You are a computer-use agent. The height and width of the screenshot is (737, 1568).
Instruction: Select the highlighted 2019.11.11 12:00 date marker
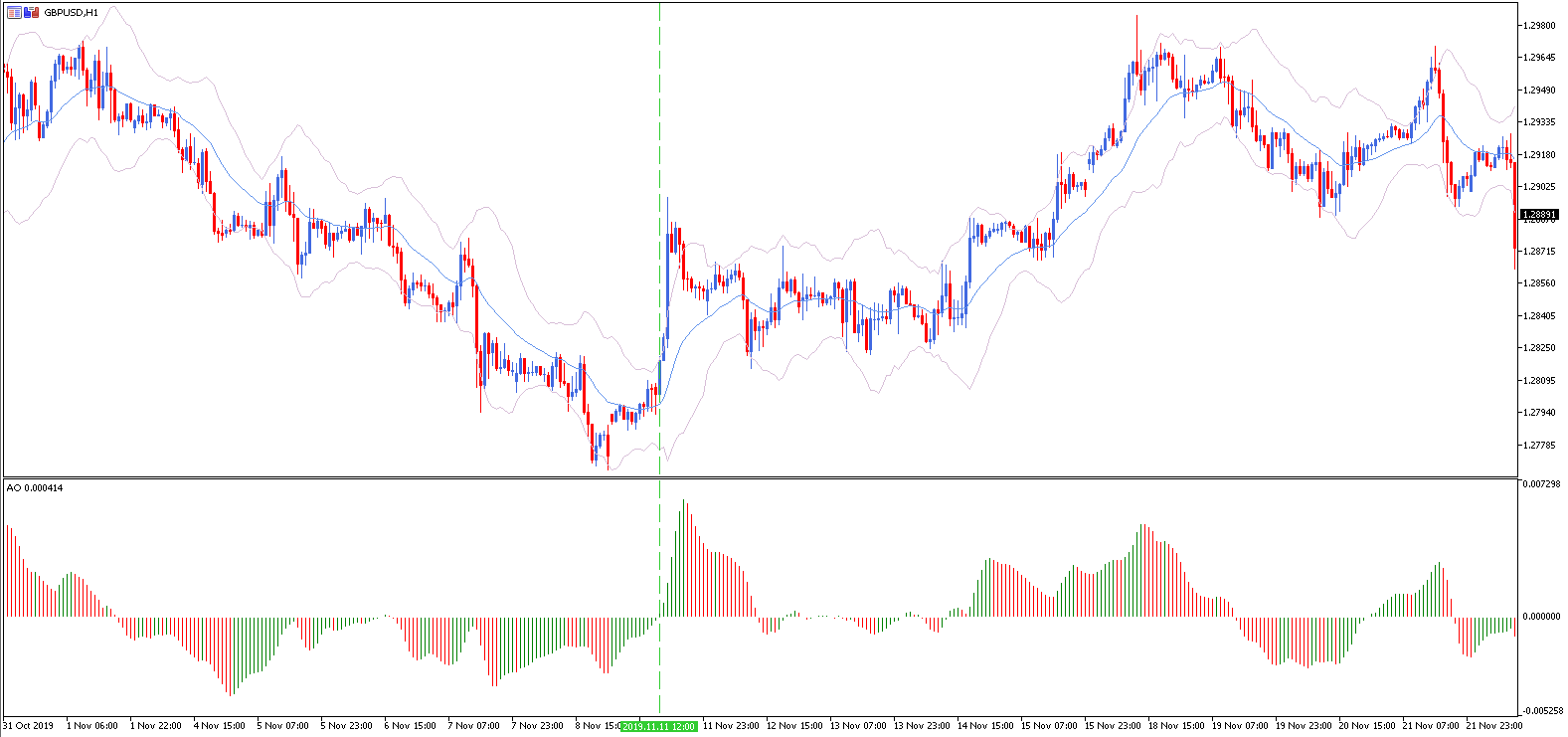point(658,726)
